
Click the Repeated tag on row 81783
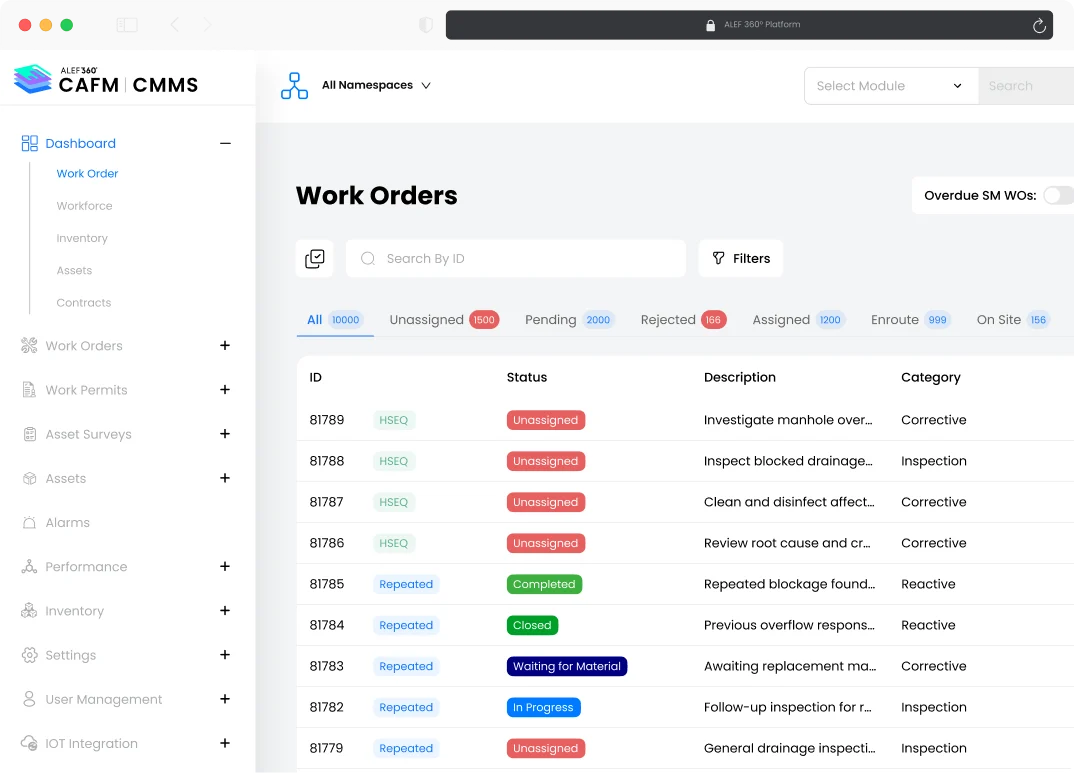pos(406,666)
